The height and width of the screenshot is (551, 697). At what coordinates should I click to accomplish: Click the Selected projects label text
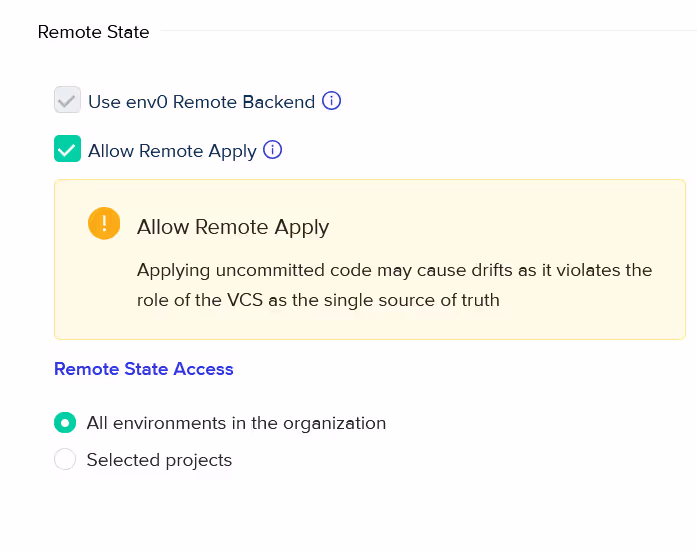click(160, 460)
